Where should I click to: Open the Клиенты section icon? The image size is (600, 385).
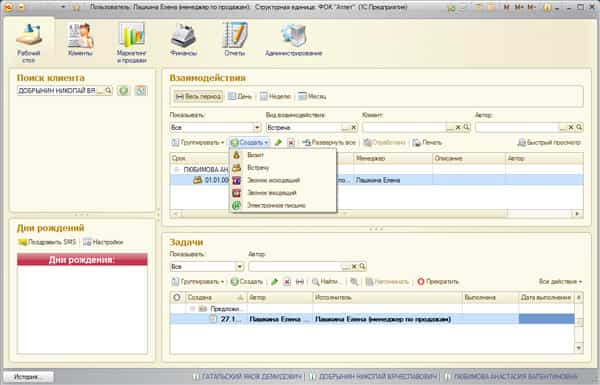(x=80, y=35)
